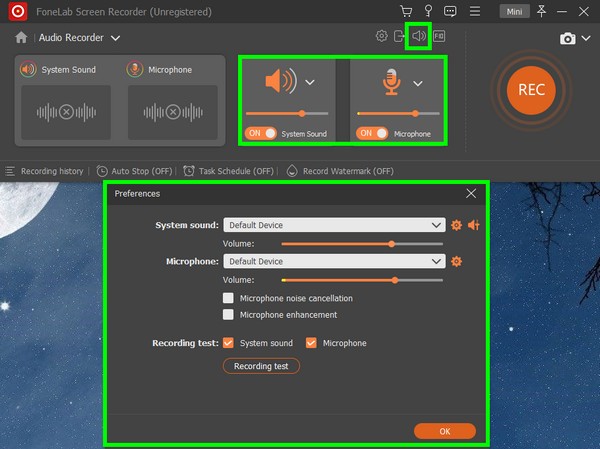The height and width of the screenshot is (449, 600).
Task: Switch to Mini mode
Action: click(514, 11)
